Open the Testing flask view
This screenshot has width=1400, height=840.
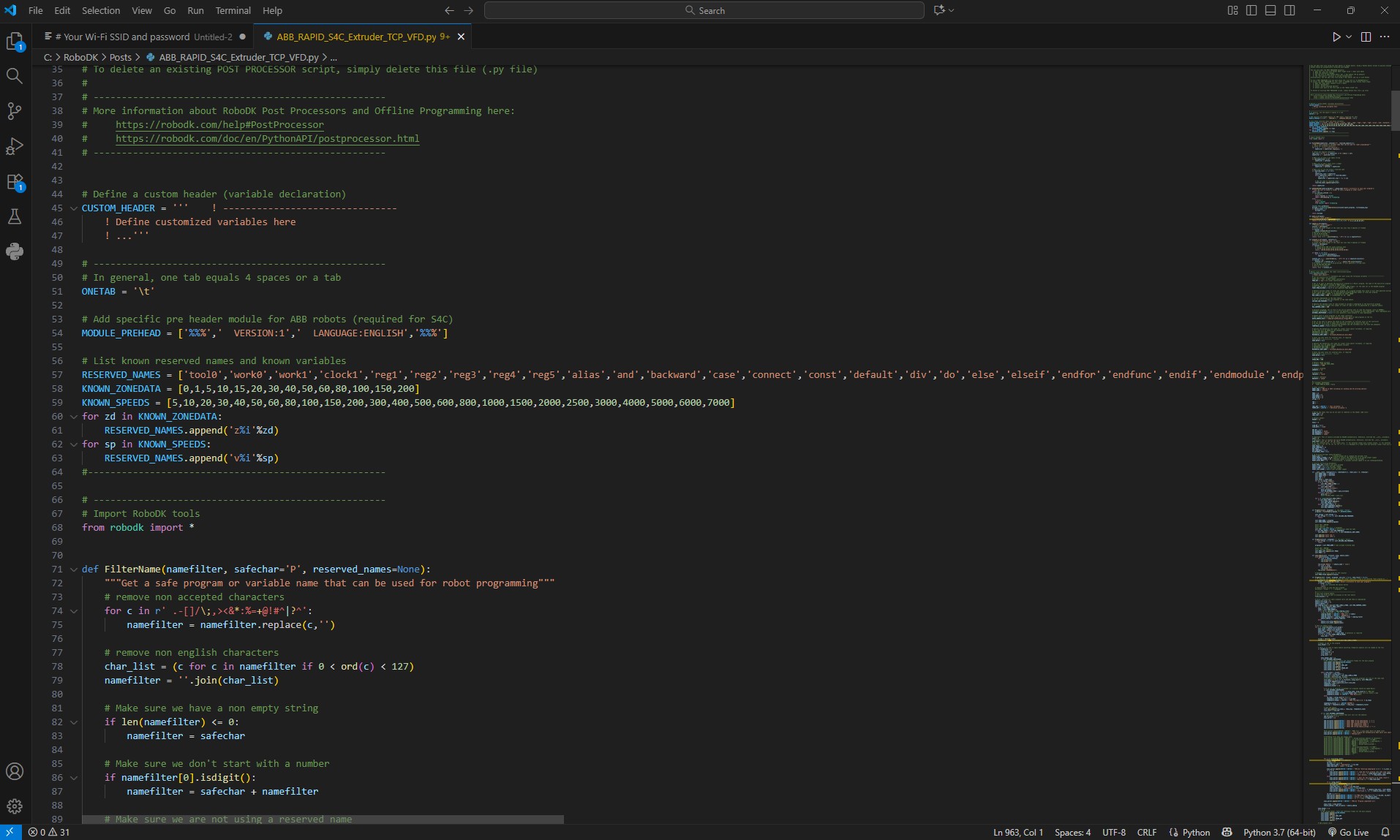coord(15,216)
